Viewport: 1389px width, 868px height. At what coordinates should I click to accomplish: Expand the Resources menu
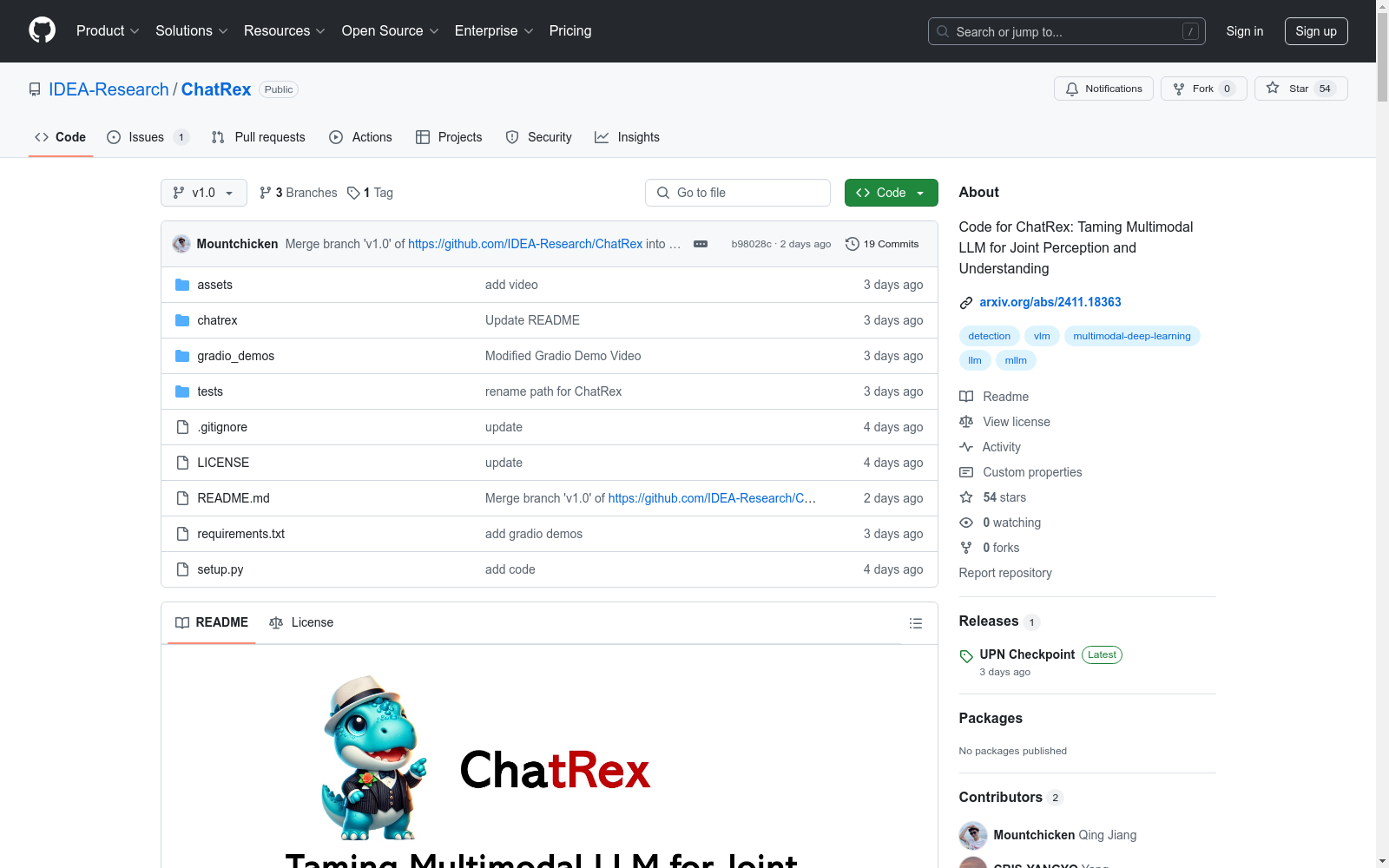tap(285, 30)
